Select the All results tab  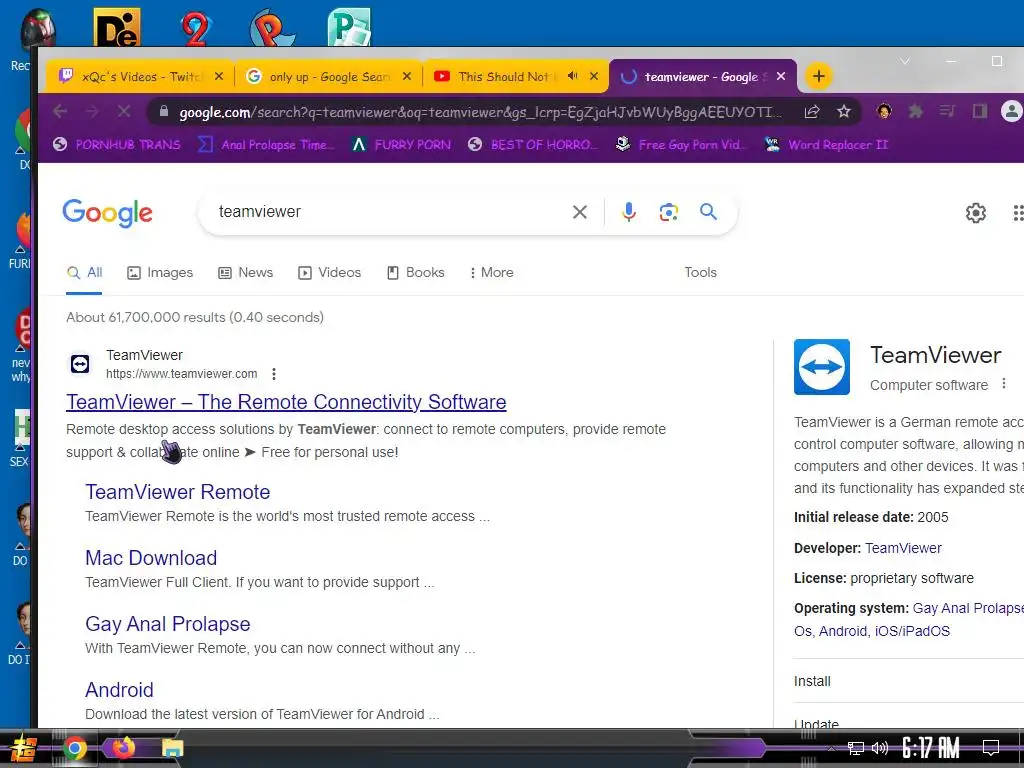tap(84, 272)
